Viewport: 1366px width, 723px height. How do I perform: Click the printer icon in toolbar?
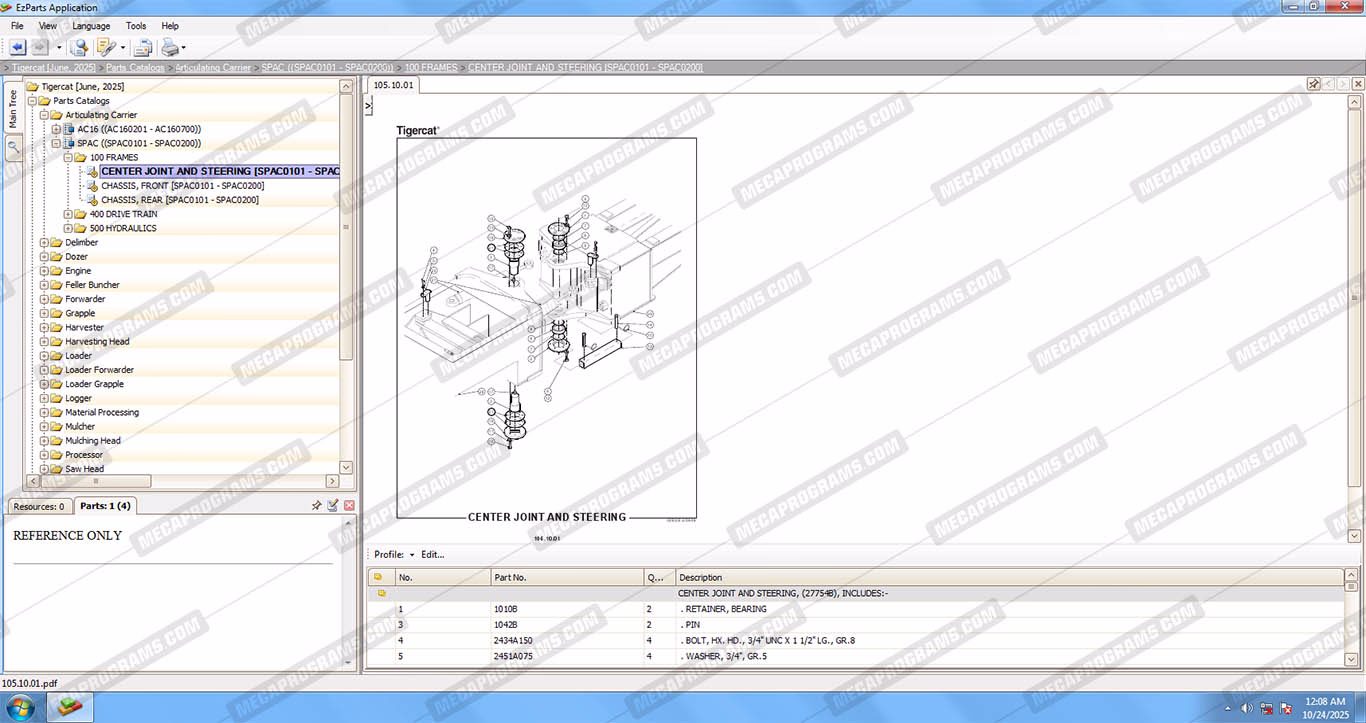171,47
